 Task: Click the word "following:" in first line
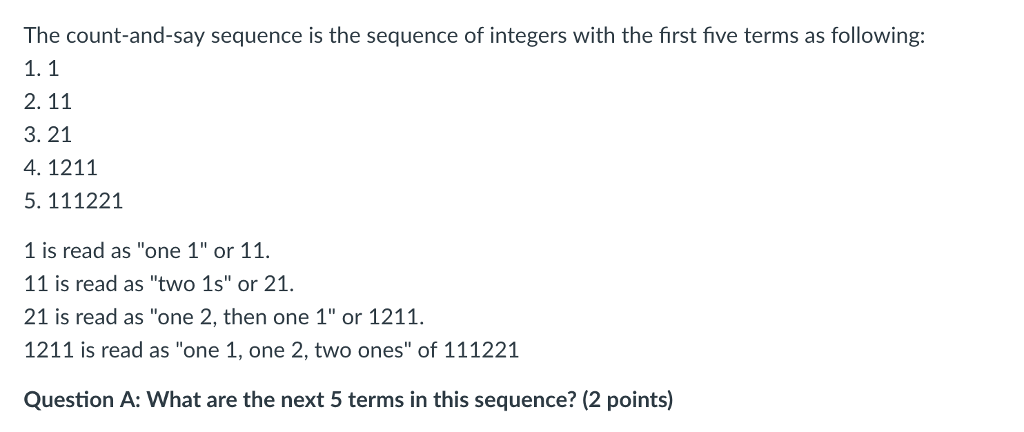(x=878, y=36)
